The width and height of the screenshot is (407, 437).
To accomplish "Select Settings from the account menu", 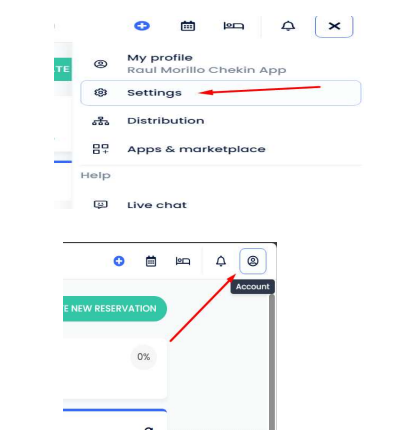I will pyautogui.click(x=221, y=93).
